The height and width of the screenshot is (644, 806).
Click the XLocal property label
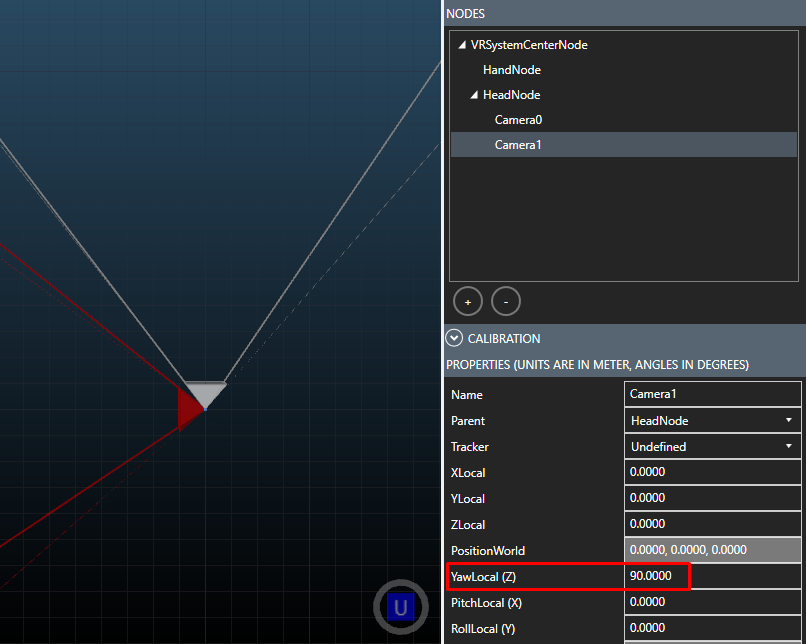tap(468, 473)
